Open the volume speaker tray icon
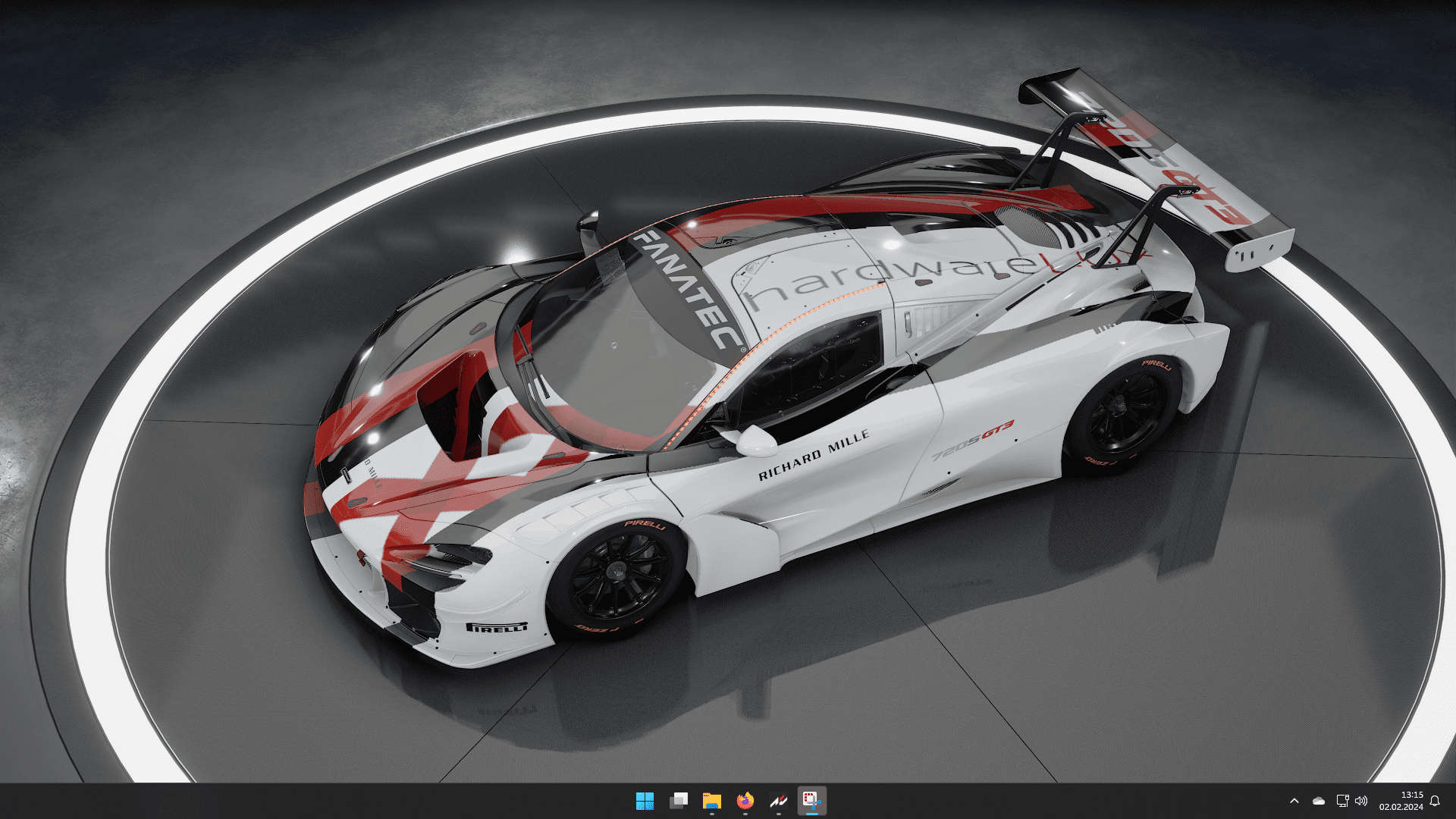The height and width of the screenshot is (819, 1456). coord(1361,801)
